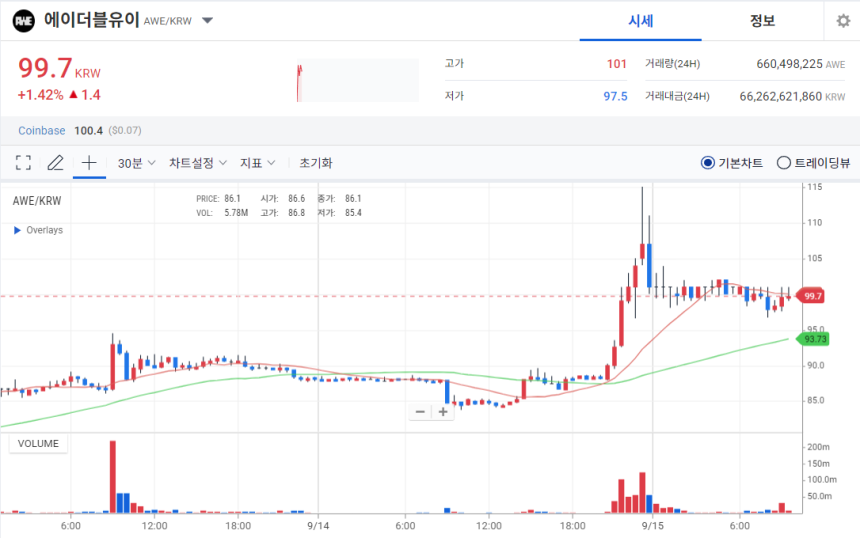Image resolution: width=860 pixels, height=538 pixels.
Task: Zoom out chart with minus button
Action: (420, 411)
